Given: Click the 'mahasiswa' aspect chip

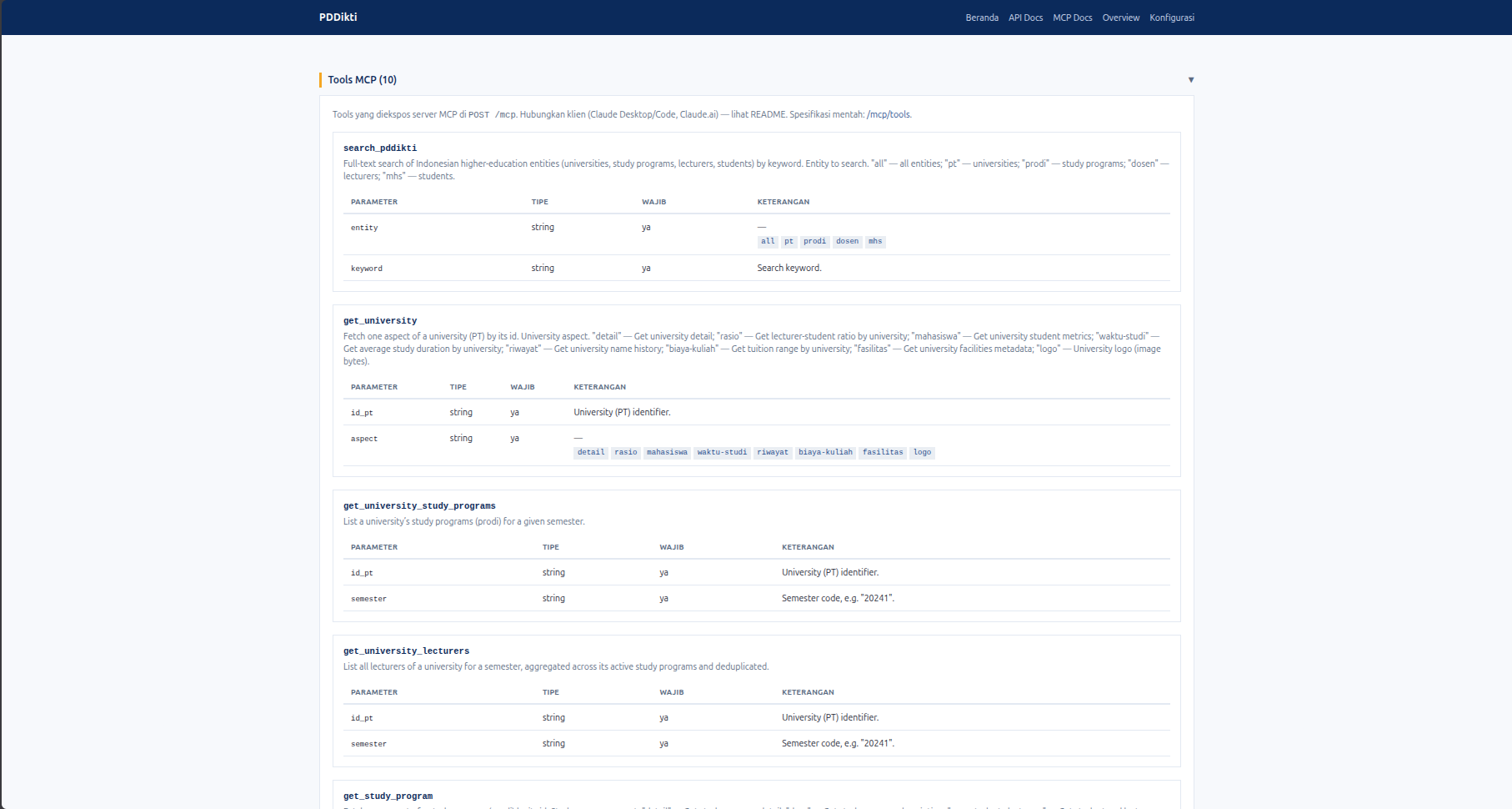Looking at the screenshot, I should (667, 453).
